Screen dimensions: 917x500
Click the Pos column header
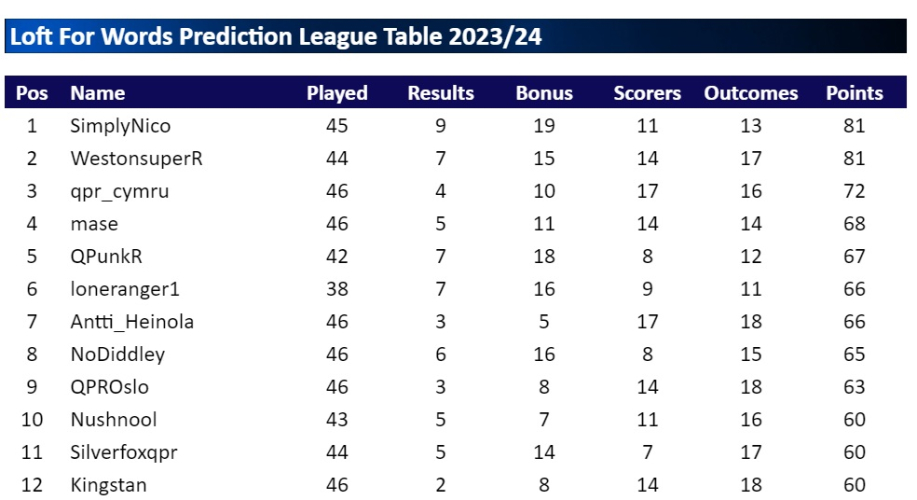[32, 93]
